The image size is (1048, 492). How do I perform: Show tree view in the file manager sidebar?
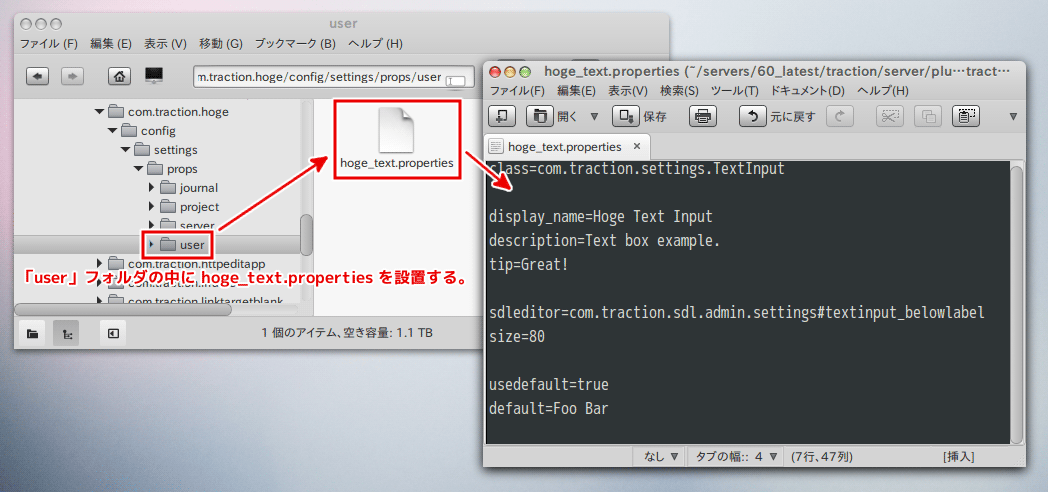66,332
